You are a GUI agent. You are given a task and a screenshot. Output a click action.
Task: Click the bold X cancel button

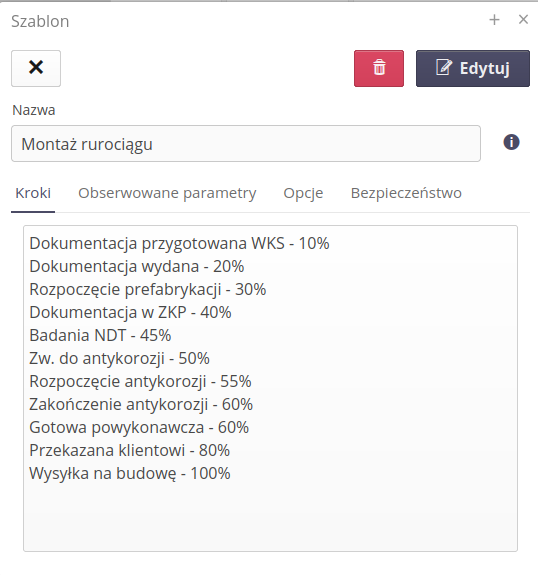tap(36, 68)
